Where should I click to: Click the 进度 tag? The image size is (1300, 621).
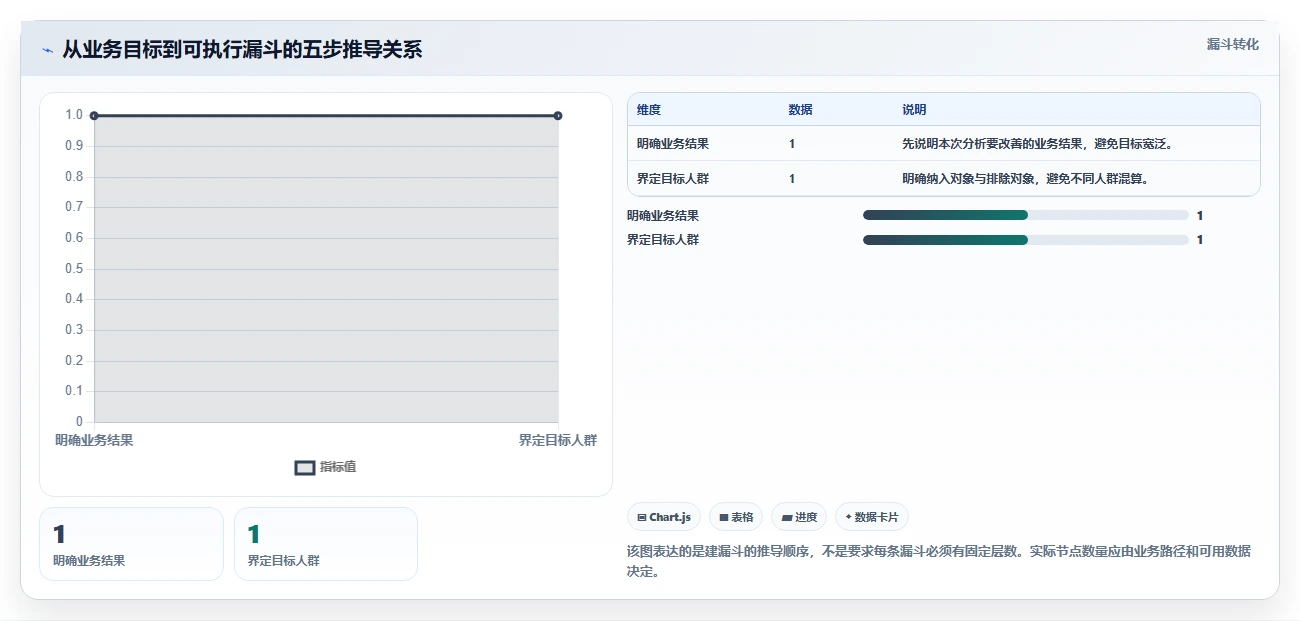(x=799, y=517)
